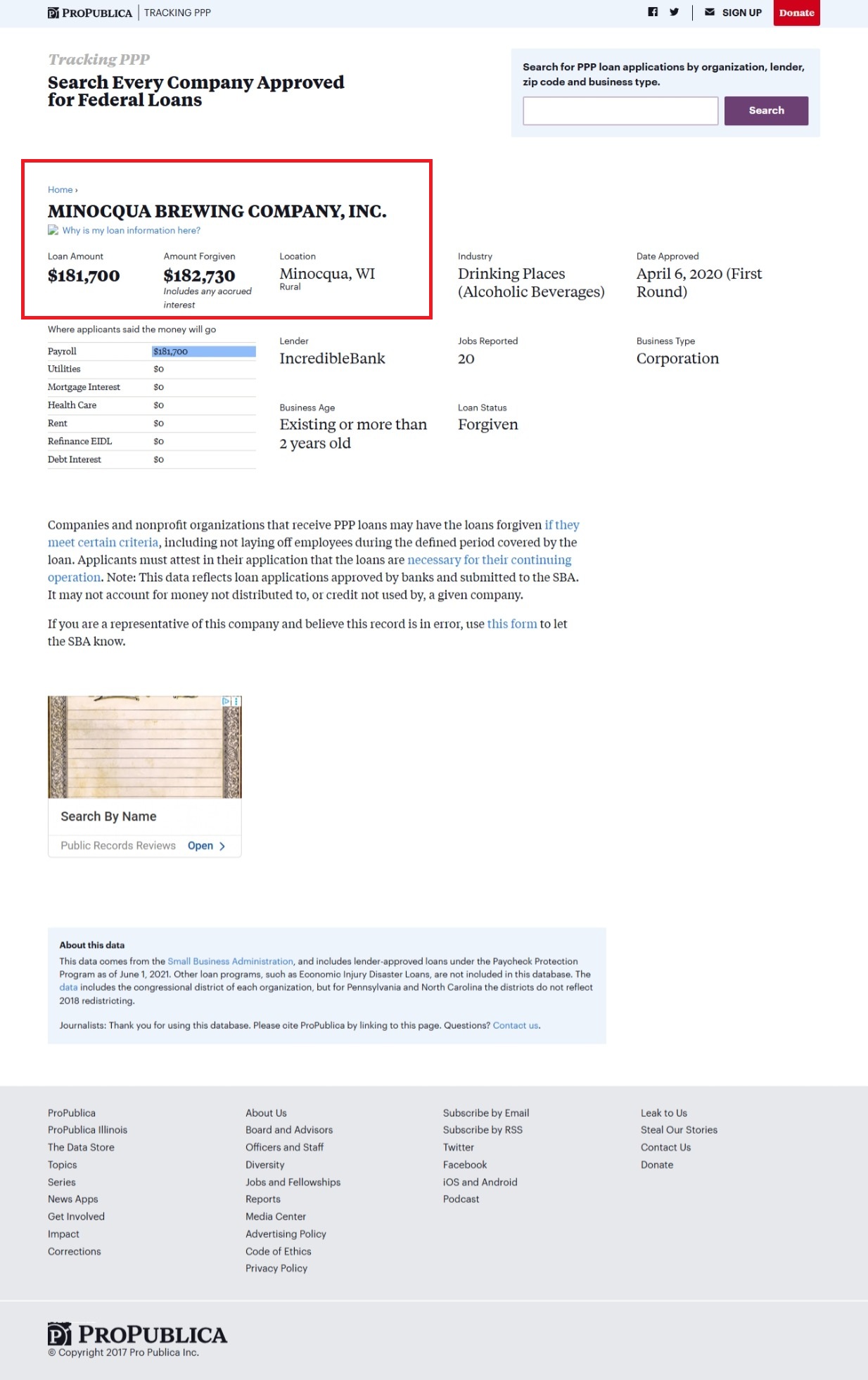Image resolution: width=868 pixels, height=1380 pixels.
Task: Select the Forgiven loan status value
Action: click(x=487, y=424)
